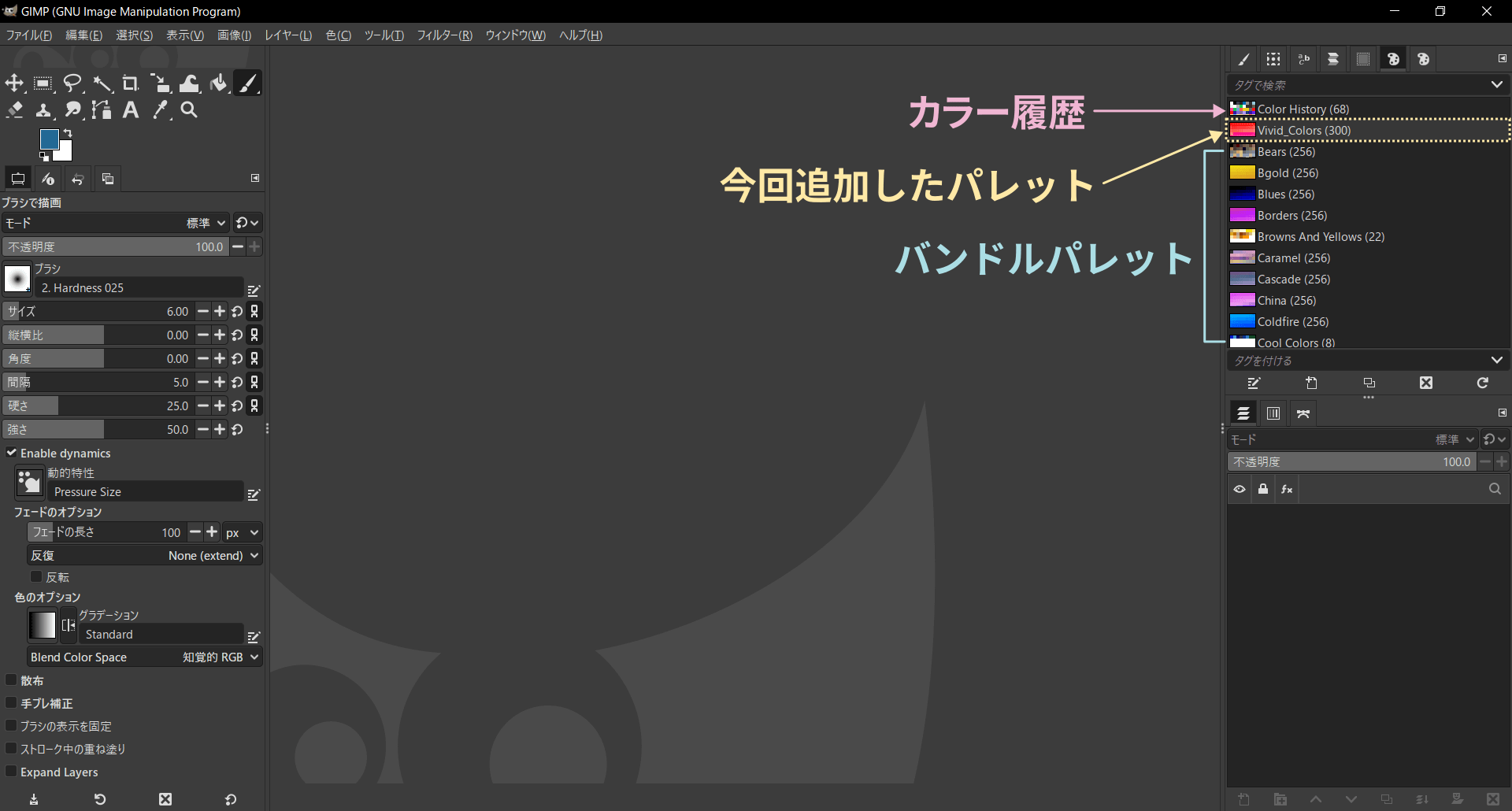Open the paint モード dropdown set to 標準
This screenshot has width=1512, height=811.
tap(116, 223)
